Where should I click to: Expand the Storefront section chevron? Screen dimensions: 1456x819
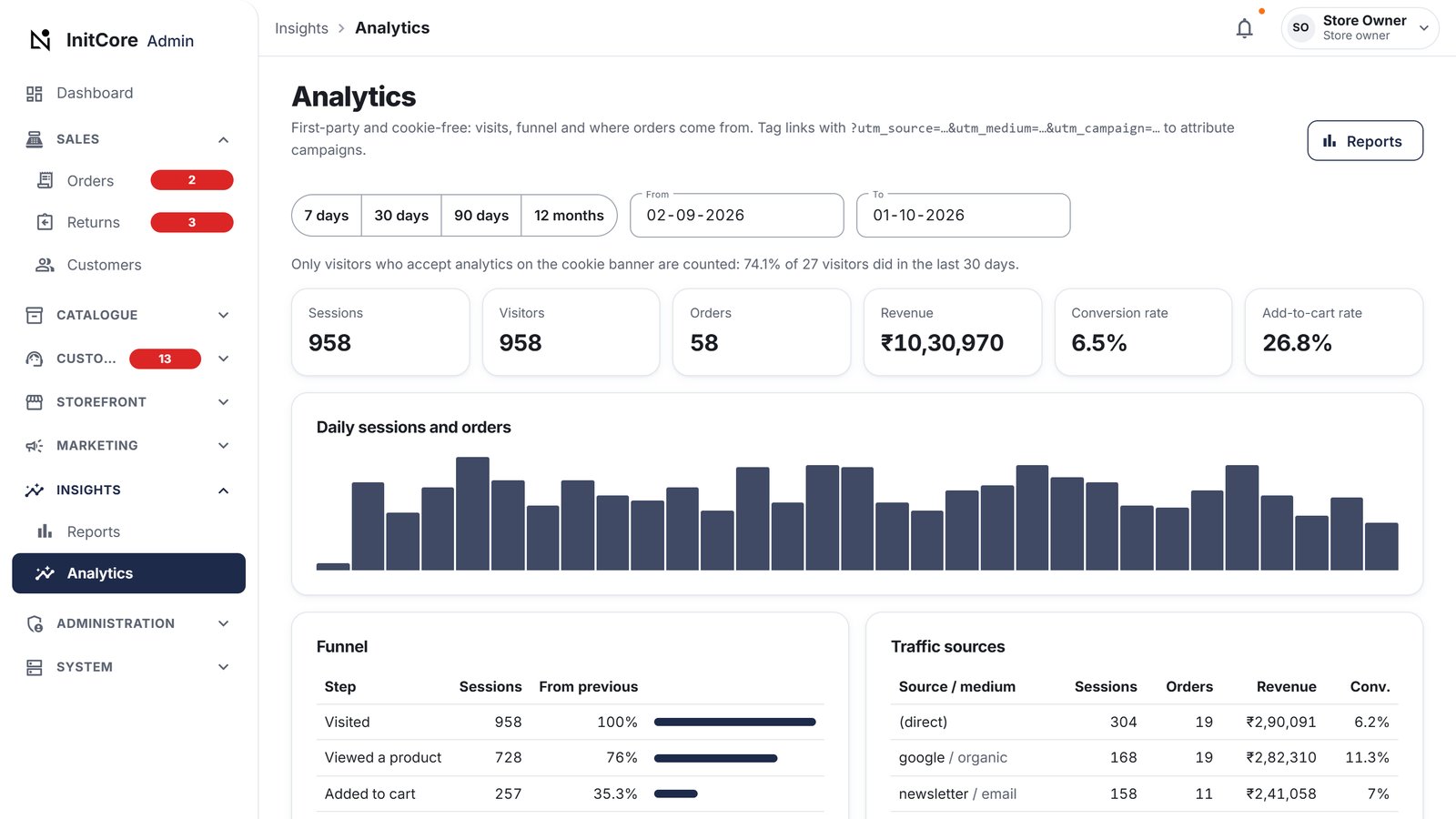(x=224, y=402)
